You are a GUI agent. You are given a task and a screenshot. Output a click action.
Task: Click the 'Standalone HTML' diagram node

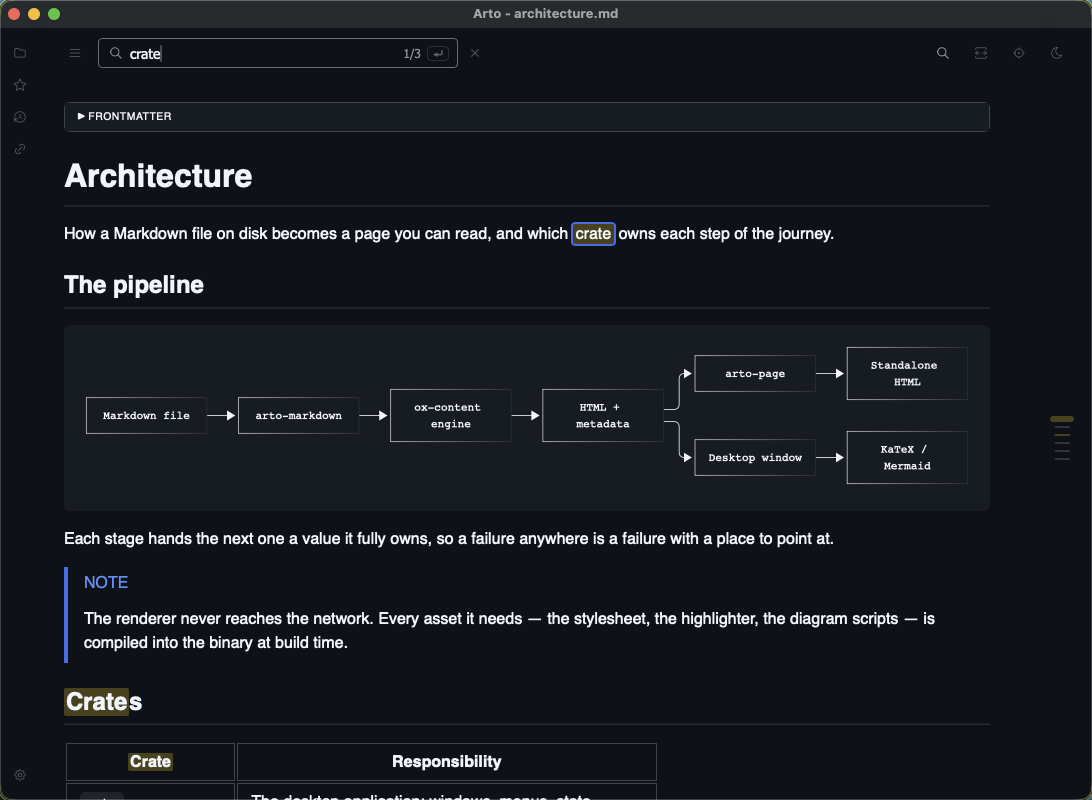[x=907, y=374]
